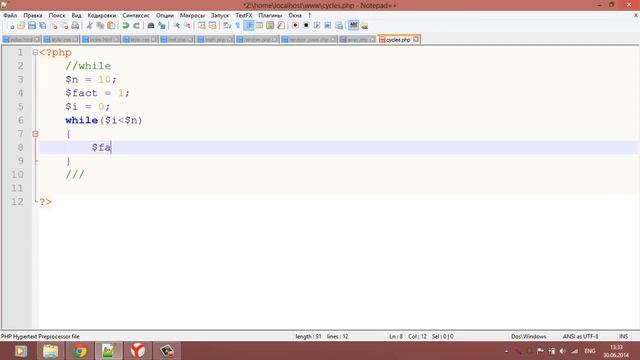Open Google Chrome from taskbar

click(x=80, y=351)
